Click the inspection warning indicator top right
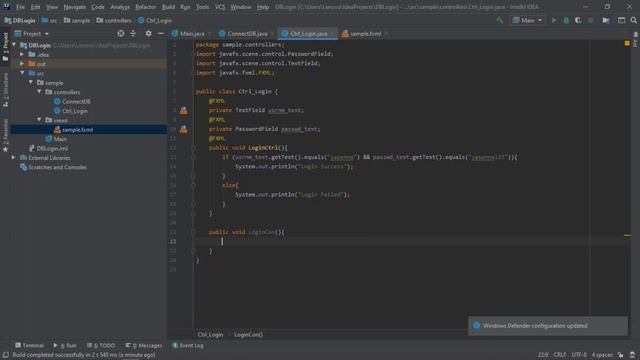Screen dimensions: 640x360 pos(627,43)
